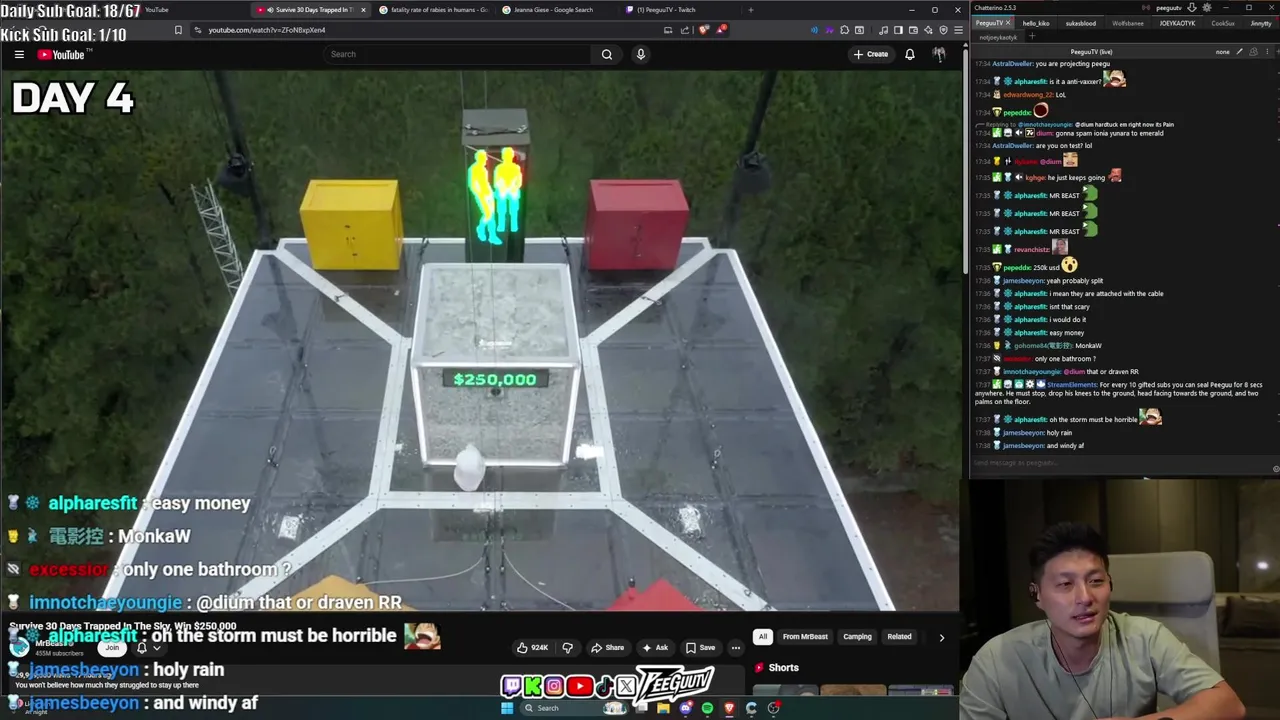The height and width of the screenshot is (720, 1280).
Task: Save the video to a playlist
Action: click(700, 647)
